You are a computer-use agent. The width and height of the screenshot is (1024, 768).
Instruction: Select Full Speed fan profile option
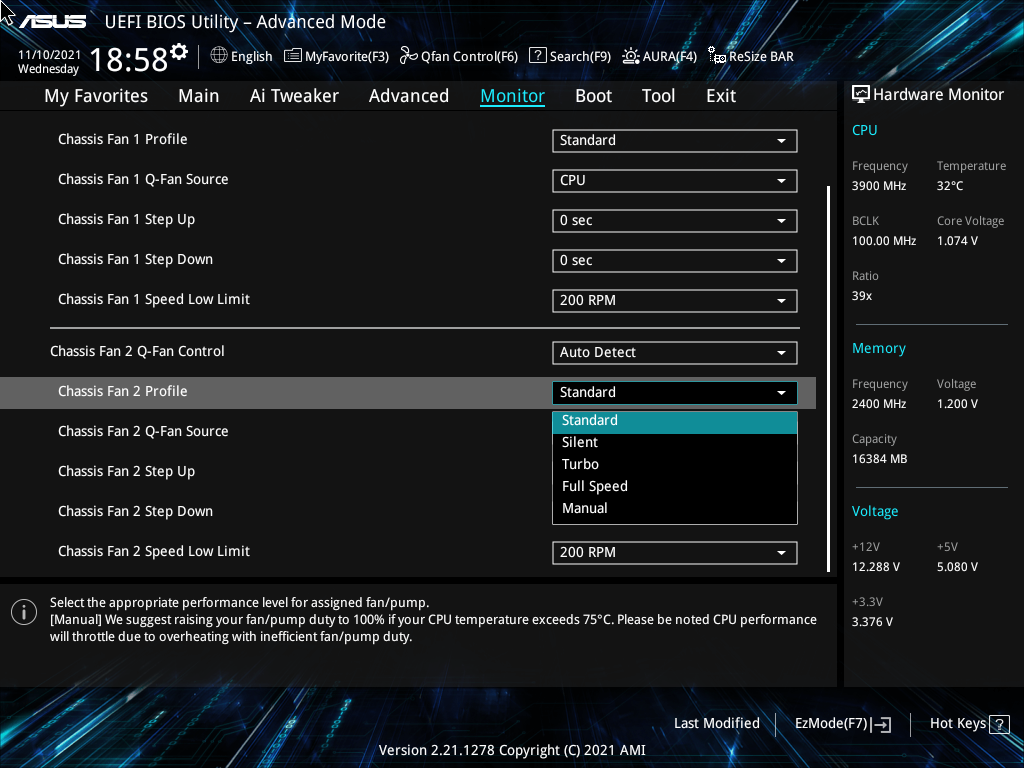[x=675, y=487]
